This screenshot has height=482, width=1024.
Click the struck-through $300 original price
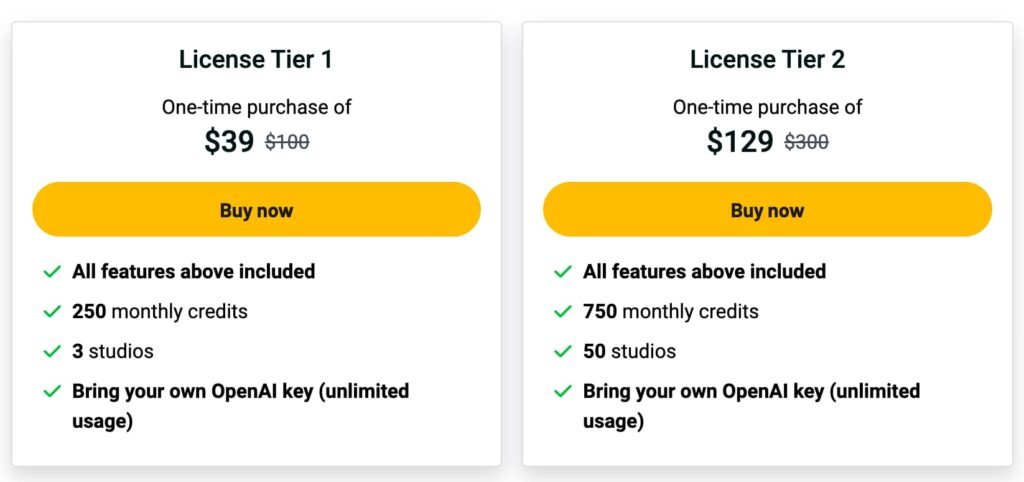[x=807, y=142]
